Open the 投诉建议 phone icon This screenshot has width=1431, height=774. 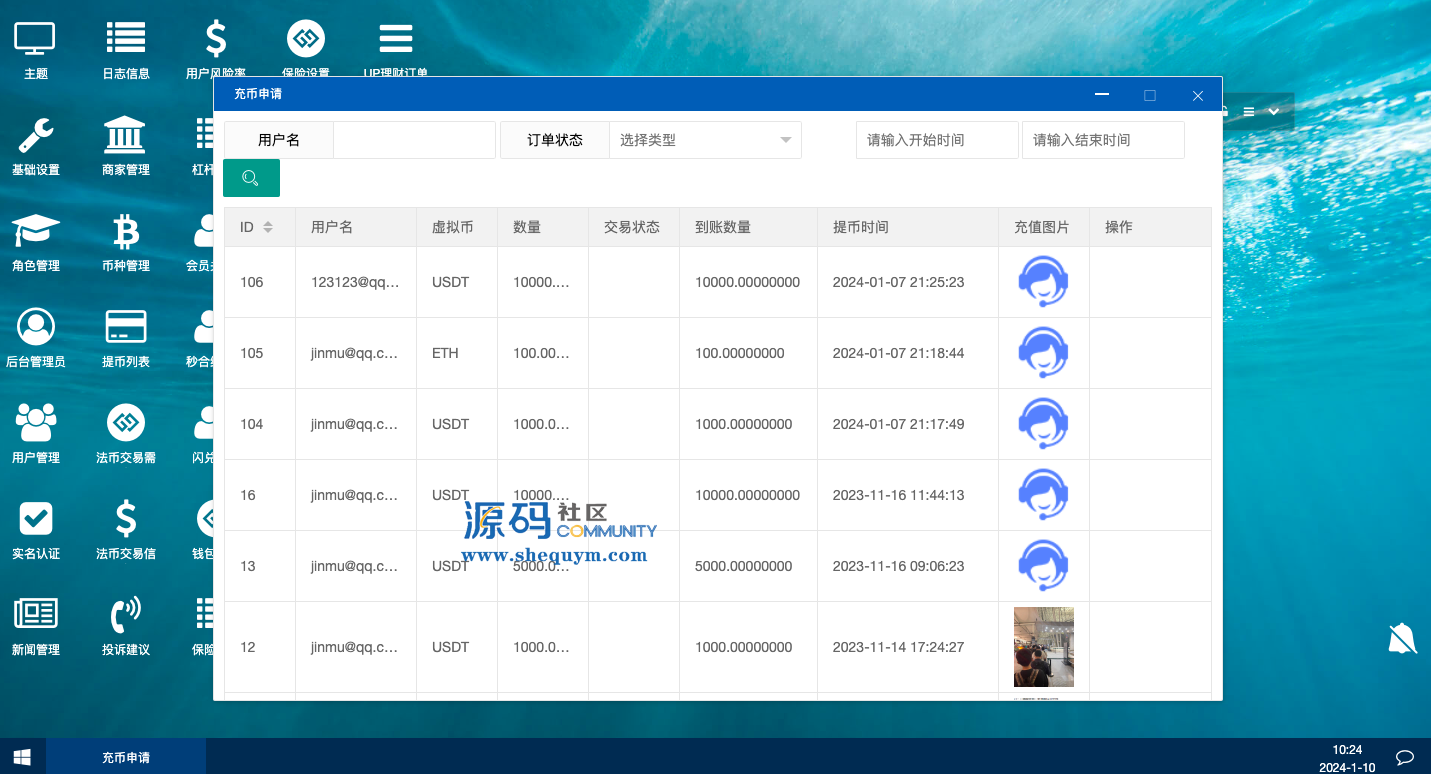click(x=125, y=615)
